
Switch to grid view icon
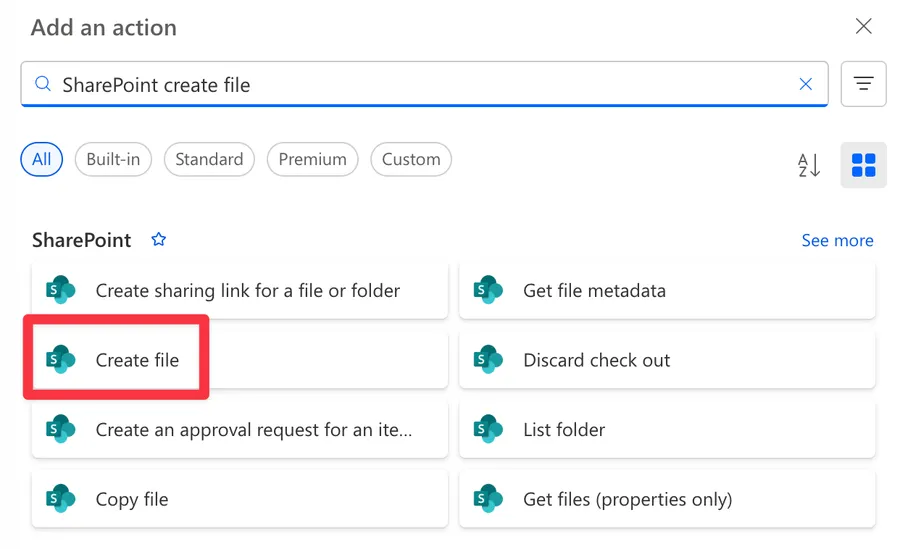click(863, 165)
